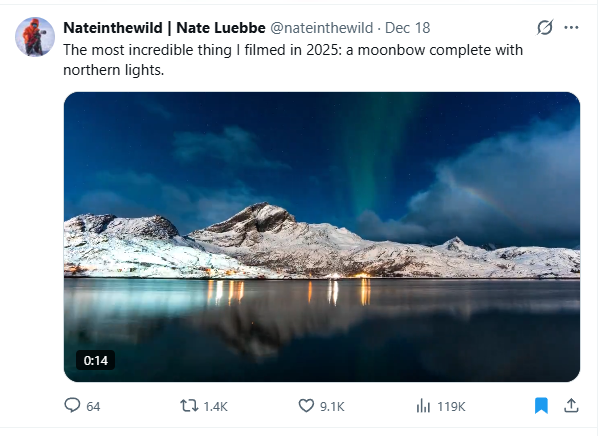Viewport: 616px width, 436px height.
Task: Toggle the repost arrows icon
Action: coord(187,406)
